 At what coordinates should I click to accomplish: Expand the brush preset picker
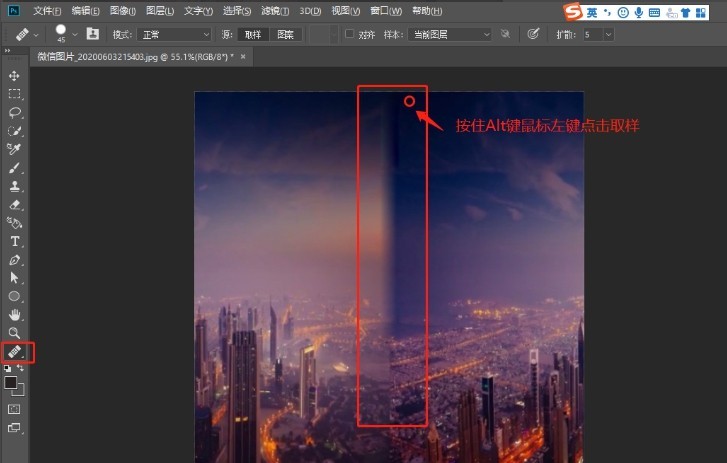tap(73, 34)
